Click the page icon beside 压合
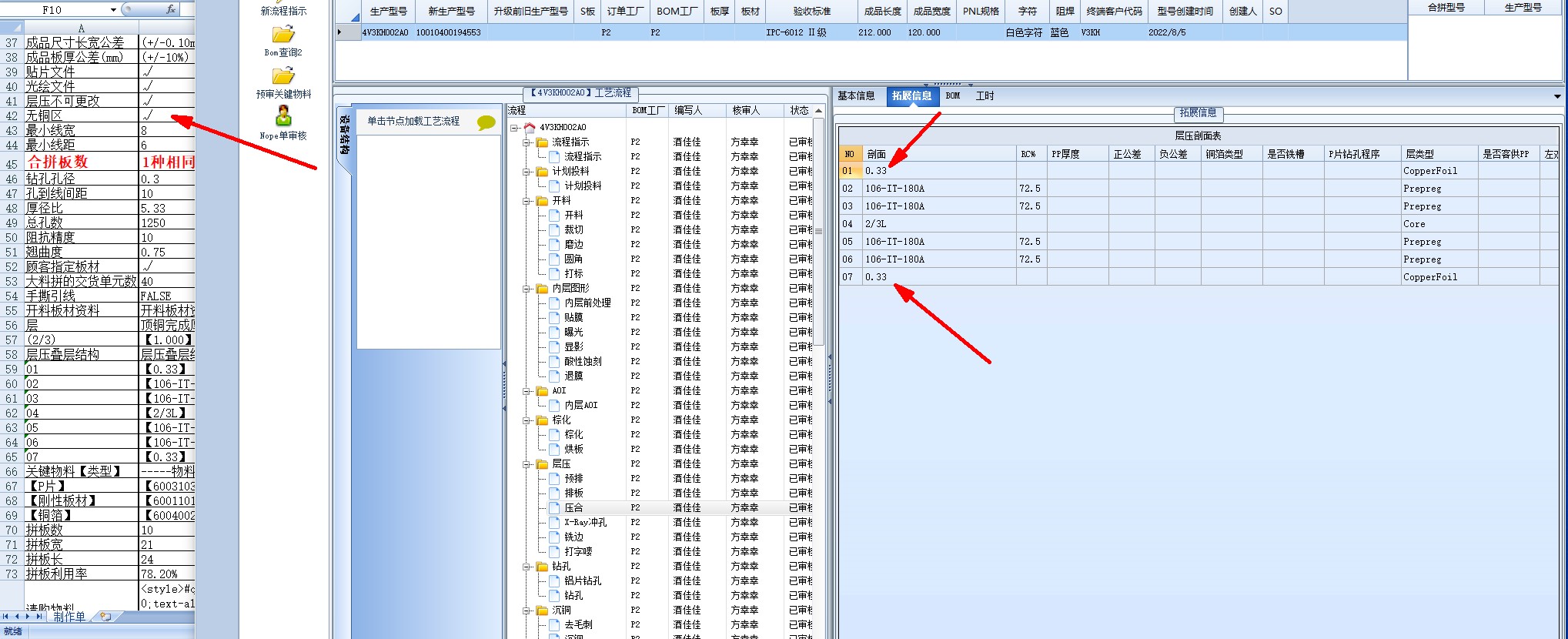 555,507
